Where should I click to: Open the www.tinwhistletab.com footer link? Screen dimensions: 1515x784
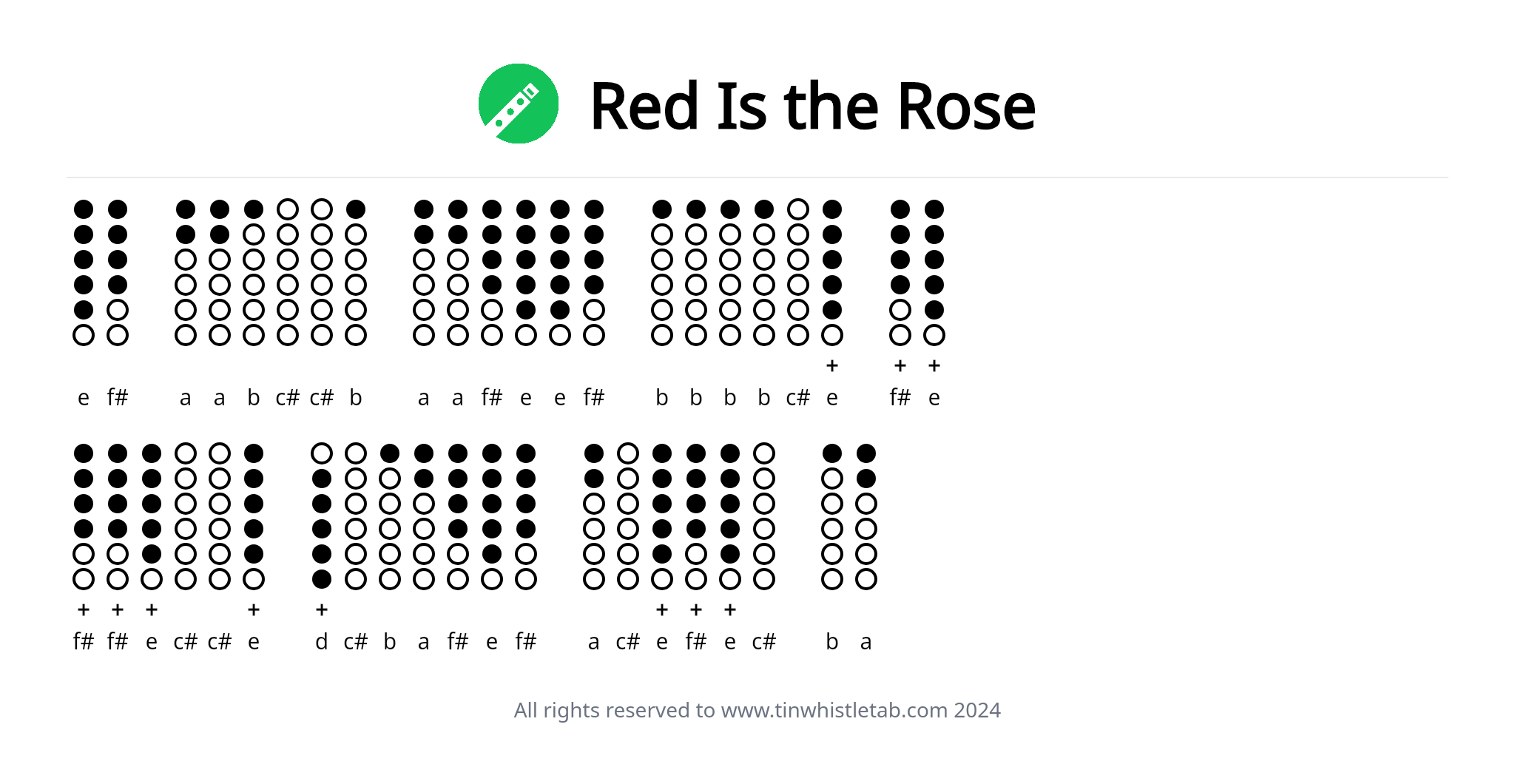point(834,710)
